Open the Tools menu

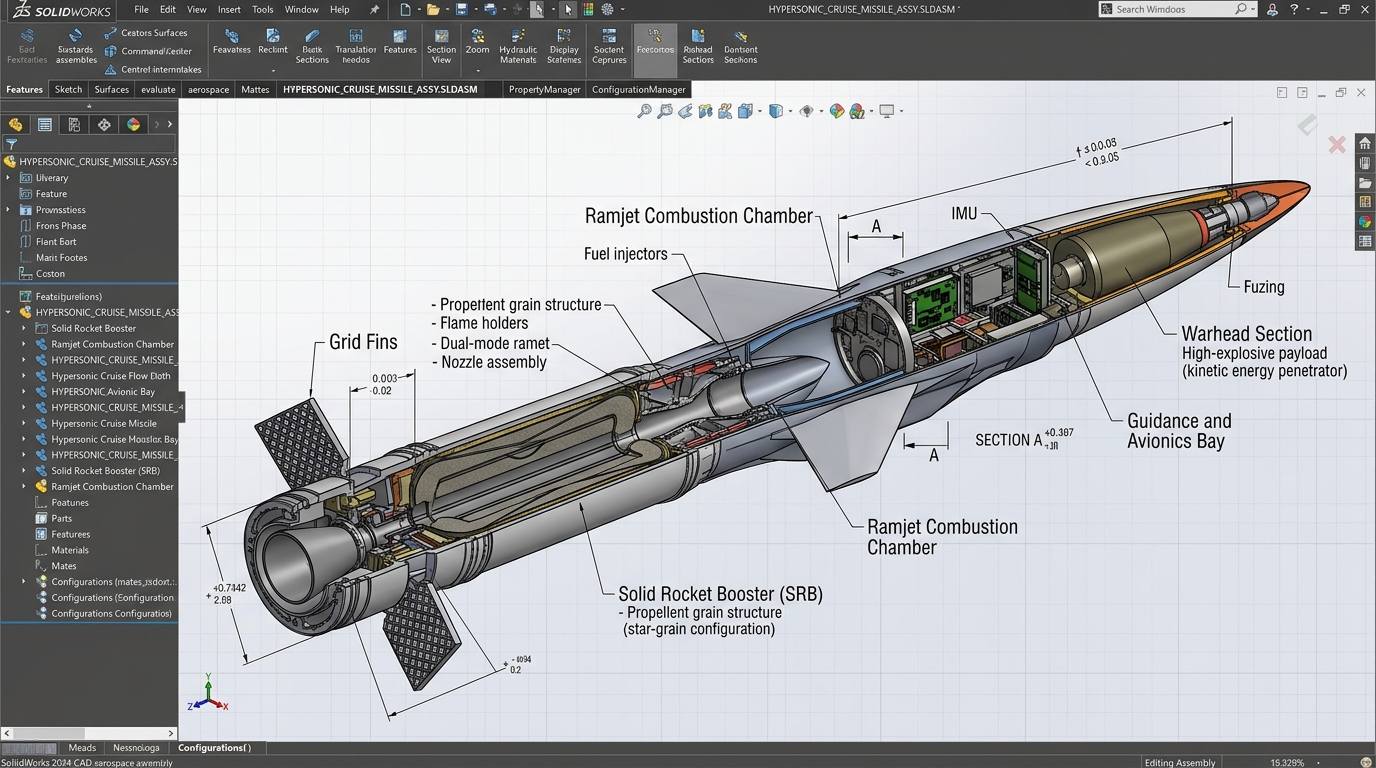pos(263,9)
